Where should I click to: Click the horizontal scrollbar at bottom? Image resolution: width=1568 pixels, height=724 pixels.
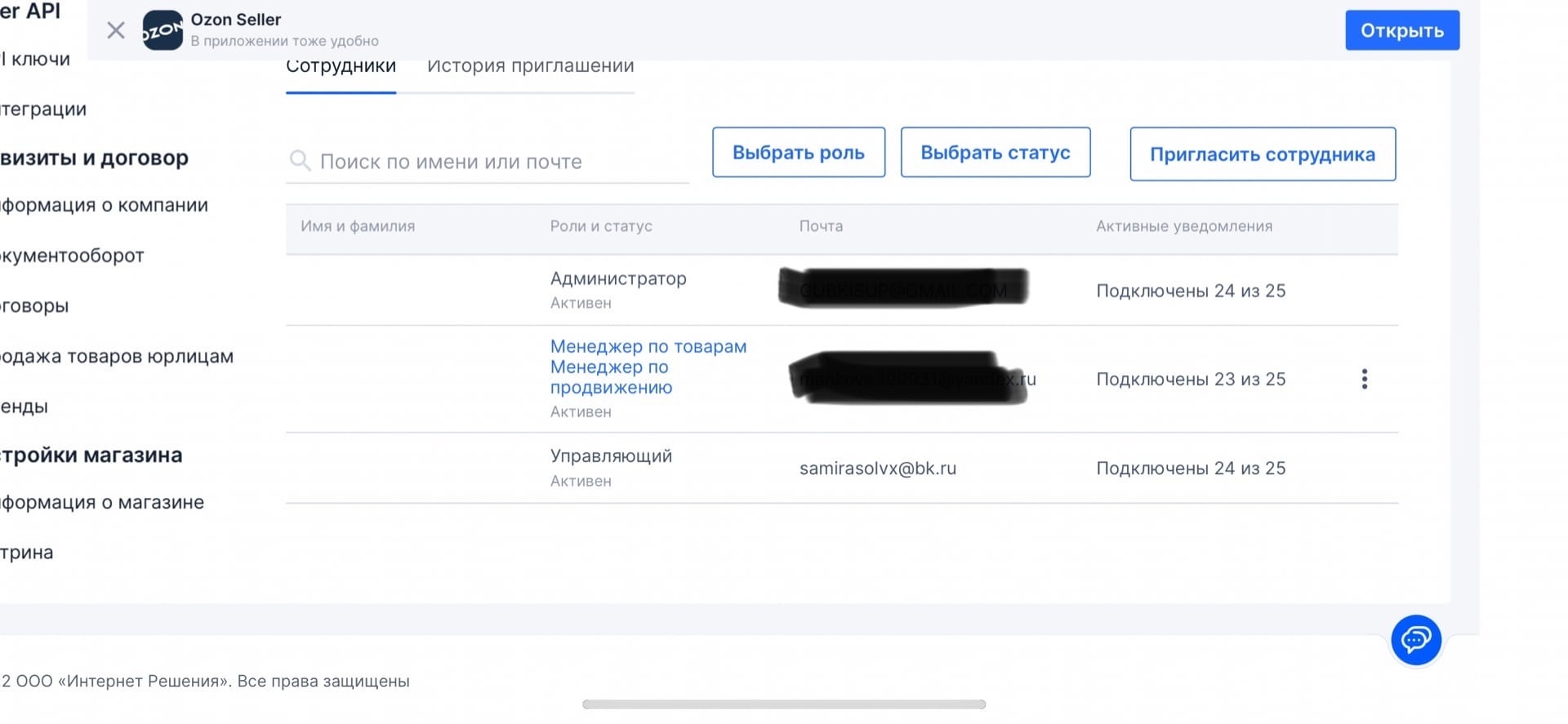784,704
